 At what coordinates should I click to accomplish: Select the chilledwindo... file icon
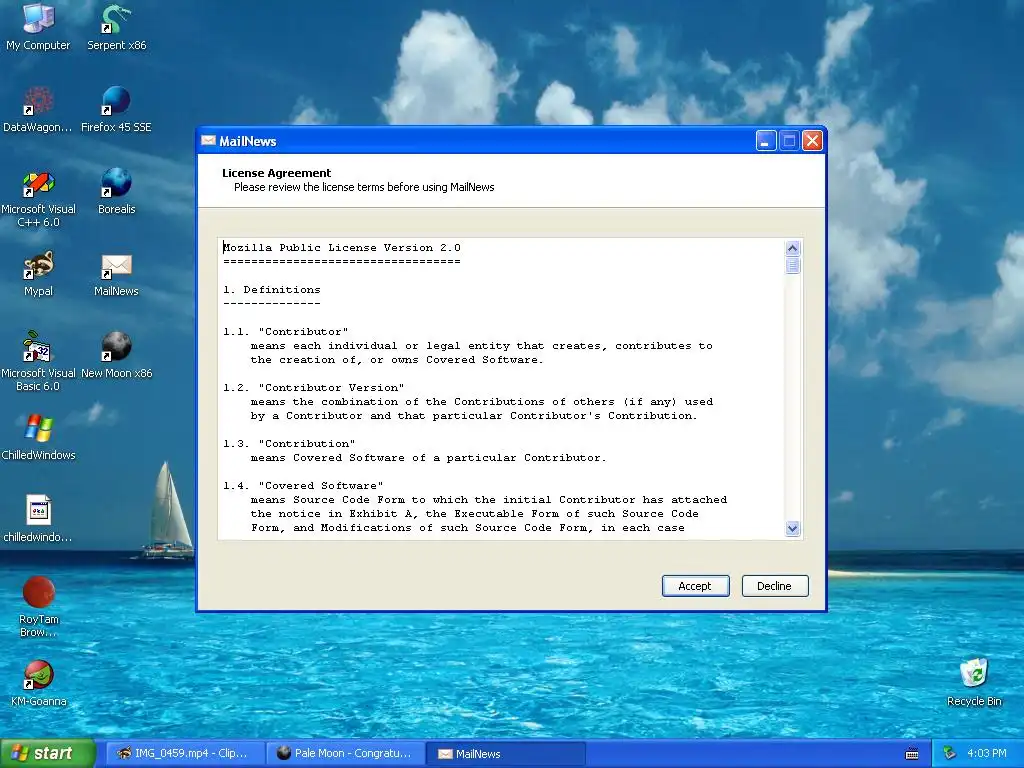coord(38,520)
